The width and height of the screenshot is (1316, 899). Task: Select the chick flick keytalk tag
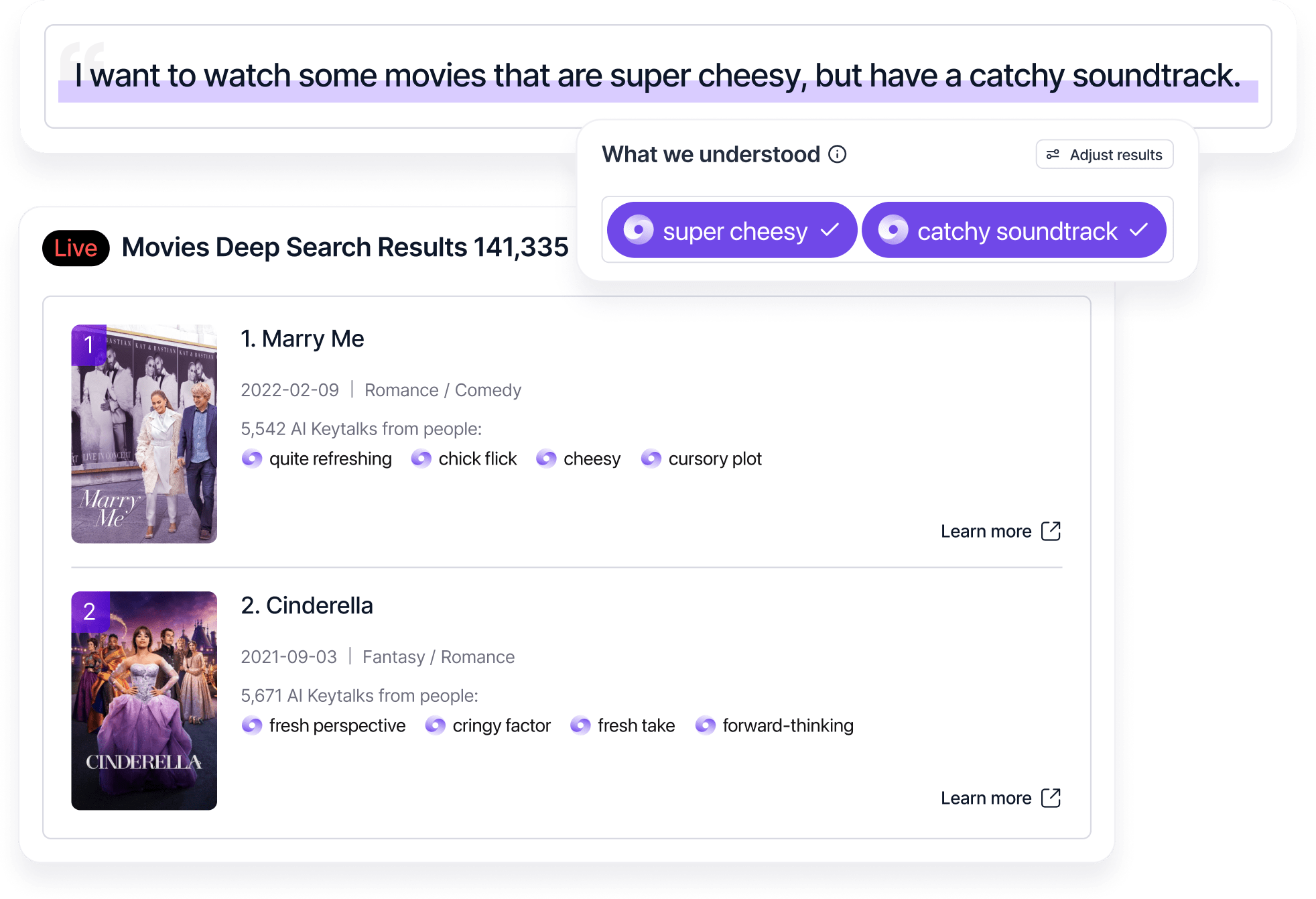click(464, 459)
